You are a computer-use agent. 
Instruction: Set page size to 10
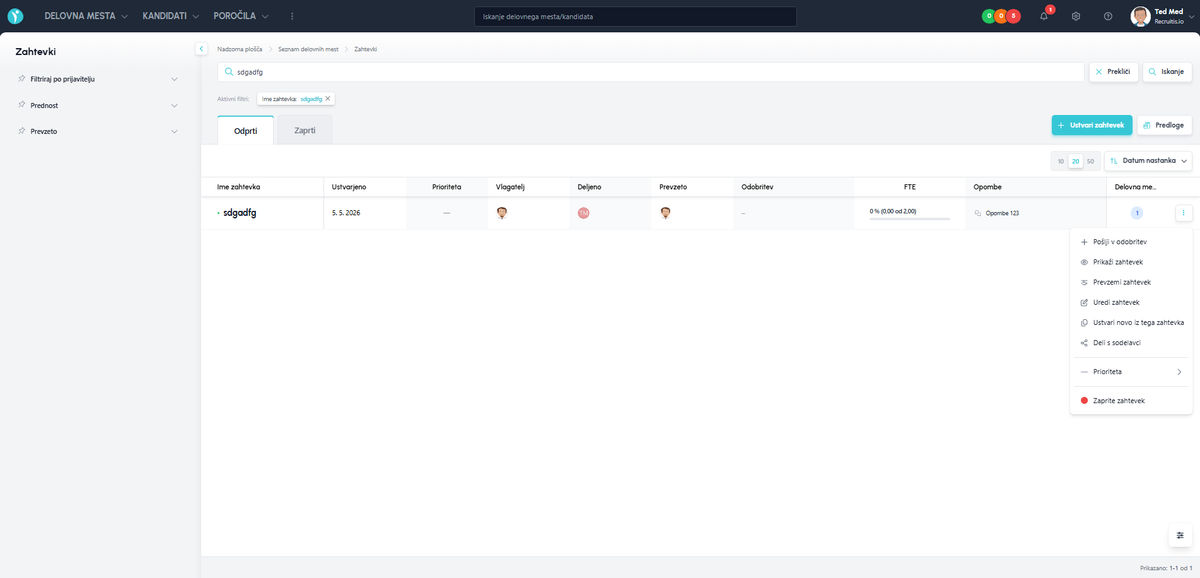pos(1061,161)
